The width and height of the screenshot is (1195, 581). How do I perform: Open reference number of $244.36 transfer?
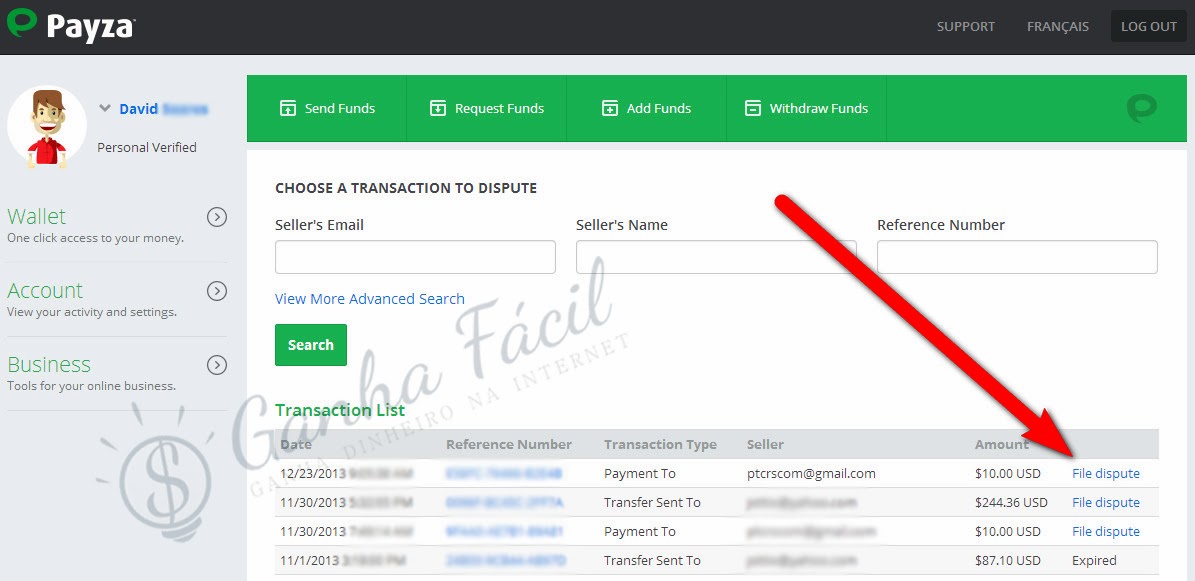click(504, 502)
